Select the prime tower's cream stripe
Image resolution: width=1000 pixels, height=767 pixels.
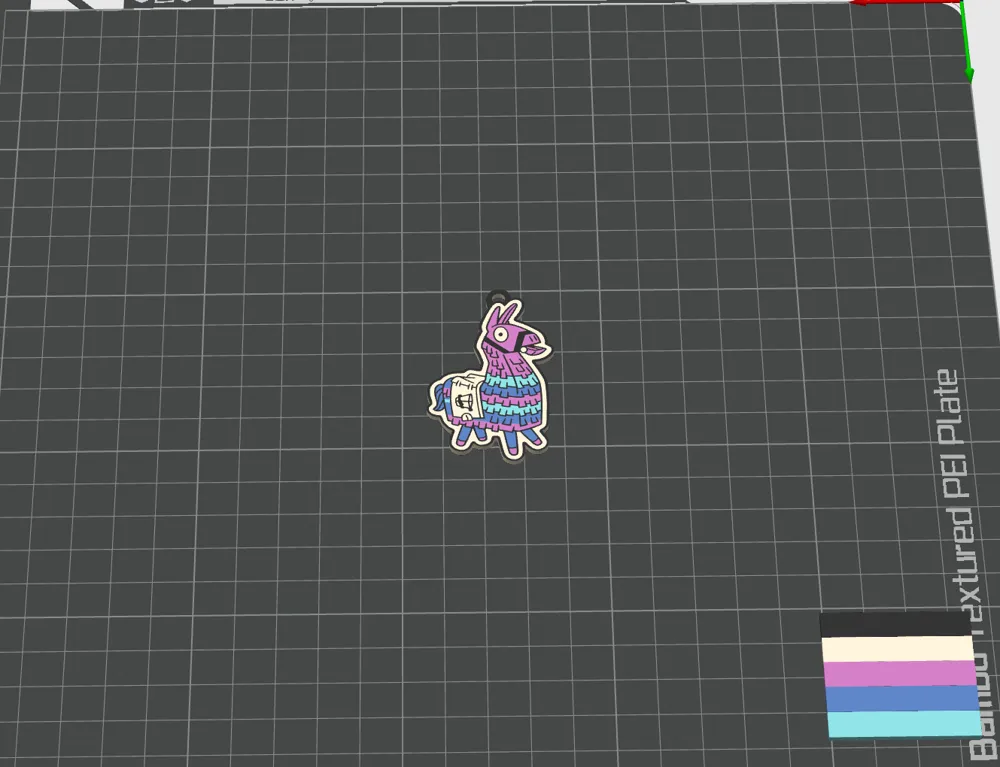(898, 649)
